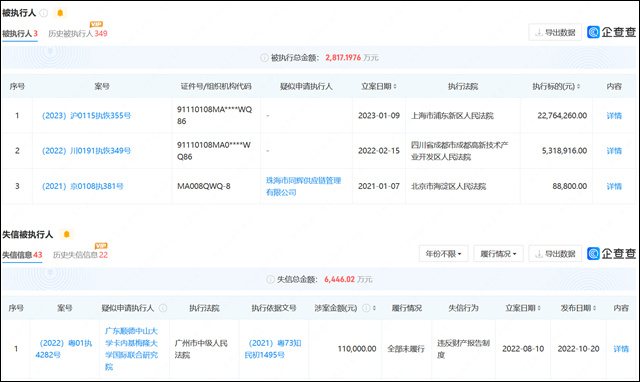Open case (2021) 京0108执381号
640x382 pixels.
click(x=83, y=187)
